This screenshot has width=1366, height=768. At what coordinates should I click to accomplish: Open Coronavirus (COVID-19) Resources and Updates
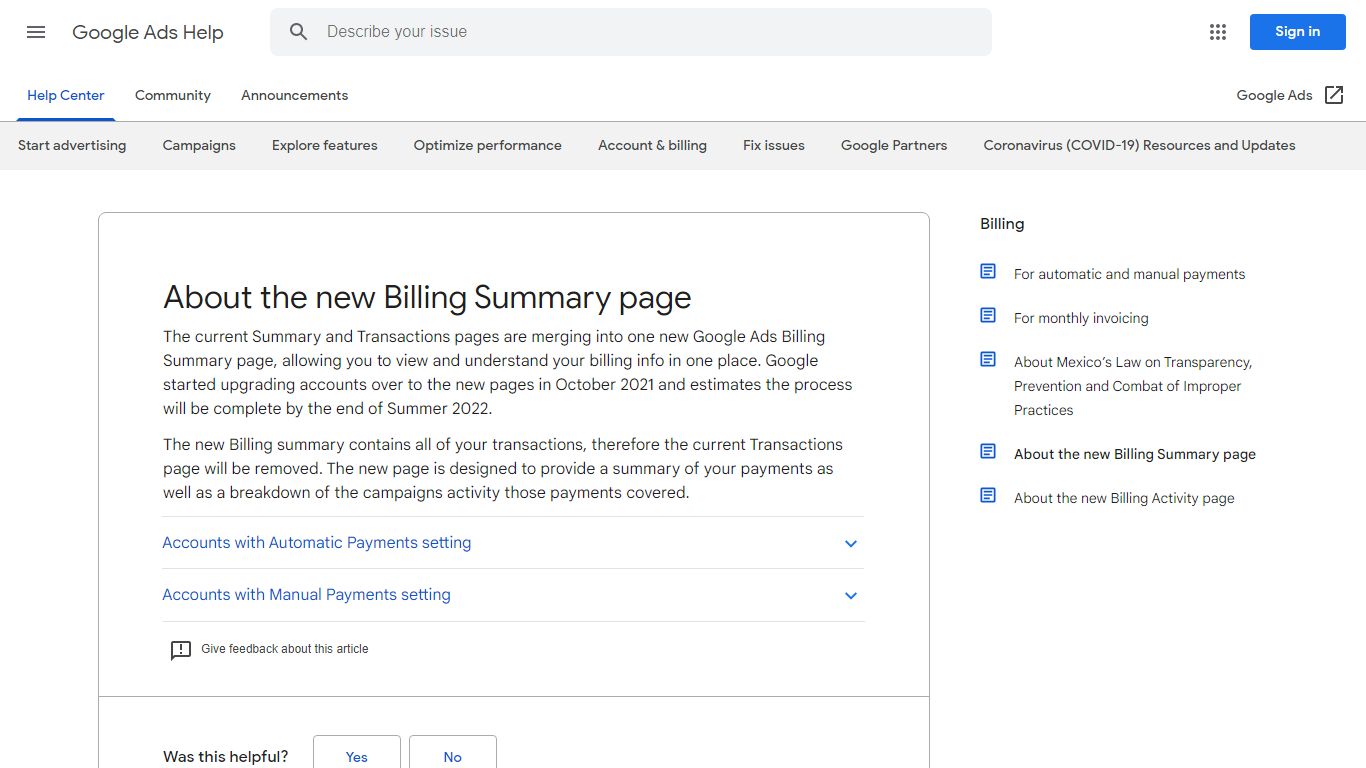[1139, 146]
